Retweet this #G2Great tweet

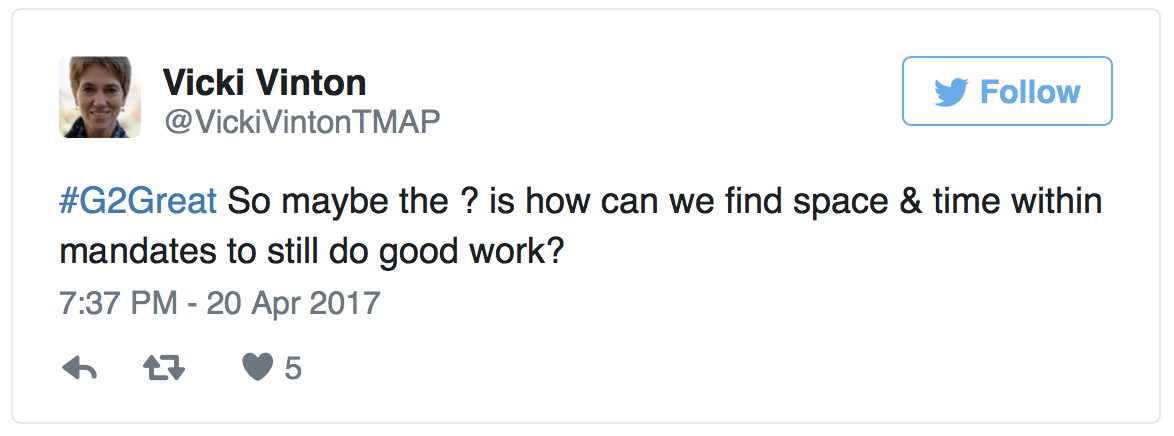click(164, 368)
